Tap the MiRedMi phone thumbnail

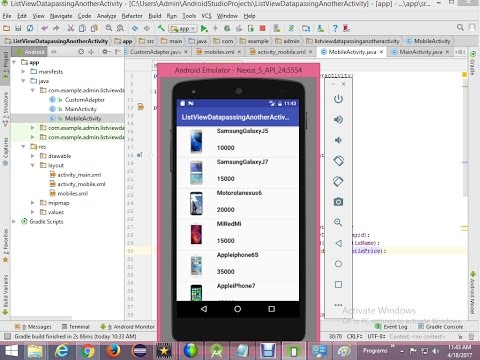tap(196, 234)
